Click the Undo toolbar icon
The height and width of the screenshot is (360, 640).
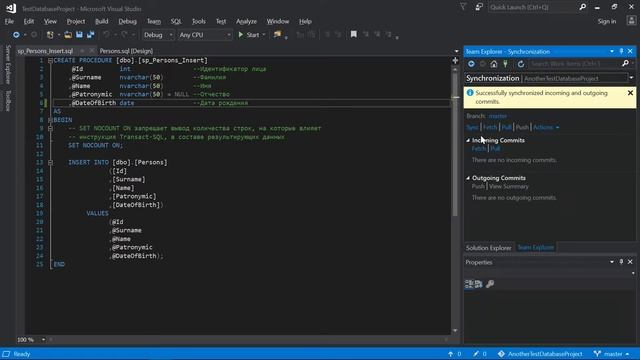[107, 35]
